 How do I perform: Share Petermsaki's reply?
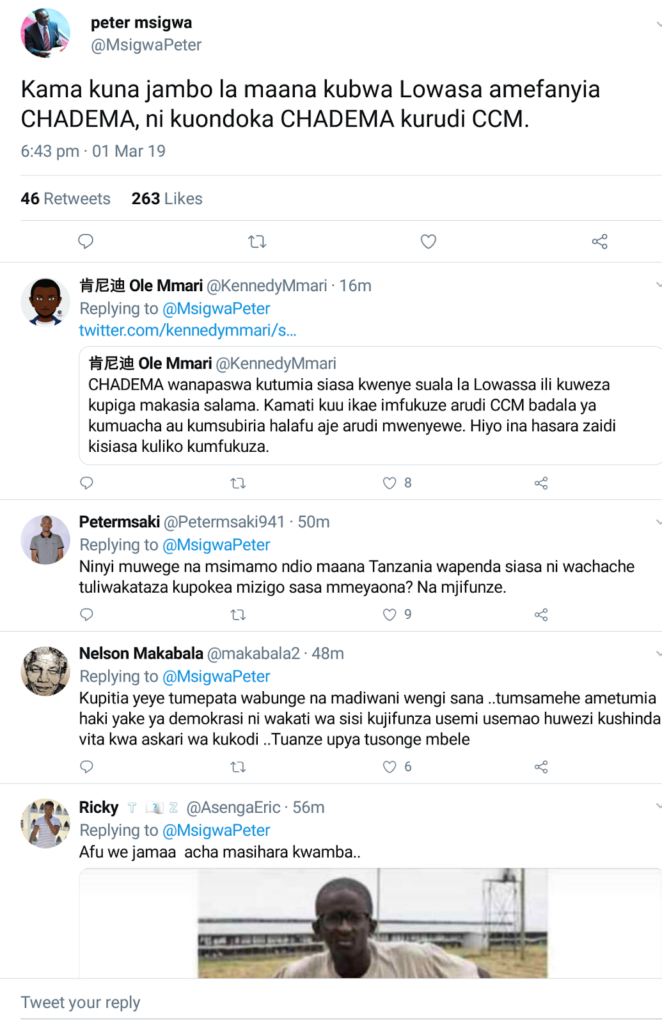click(x=541, y=615)
